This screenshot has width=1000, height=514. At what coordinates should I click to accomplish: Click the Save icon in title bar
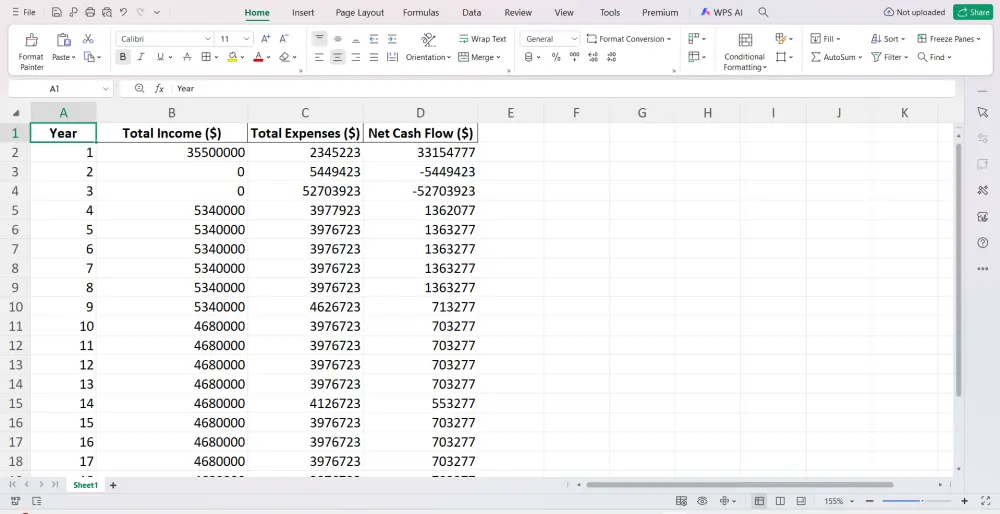pos(57,12)
